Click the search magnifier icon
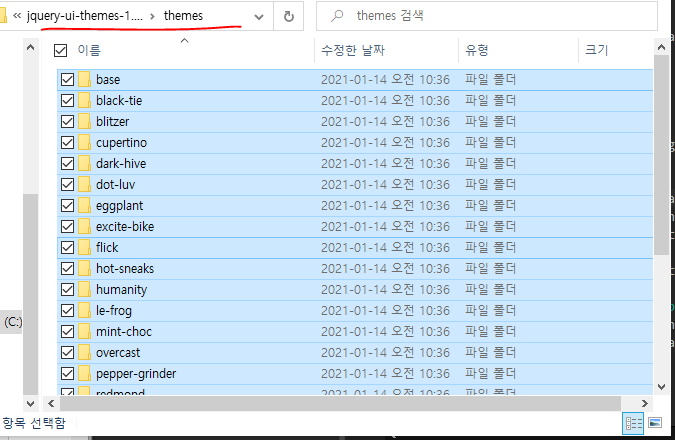 [337, 16]
